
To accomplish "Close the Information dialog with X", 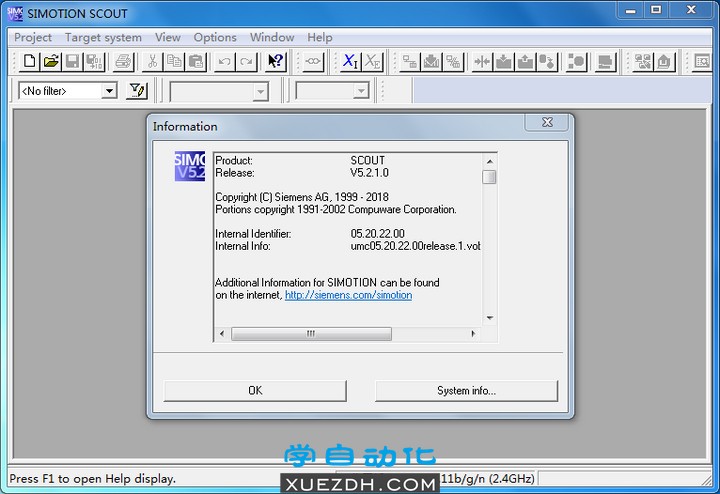I will pyautogui.click(x=547, y=122).
